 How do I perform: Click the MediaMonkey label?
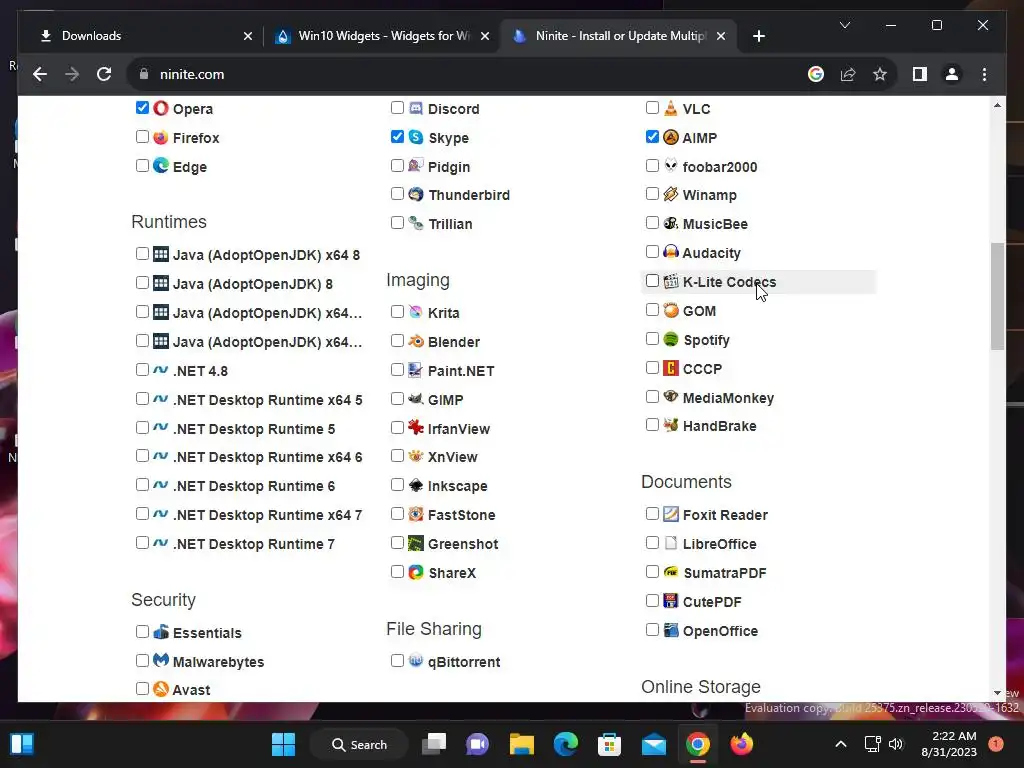point(728,398)
